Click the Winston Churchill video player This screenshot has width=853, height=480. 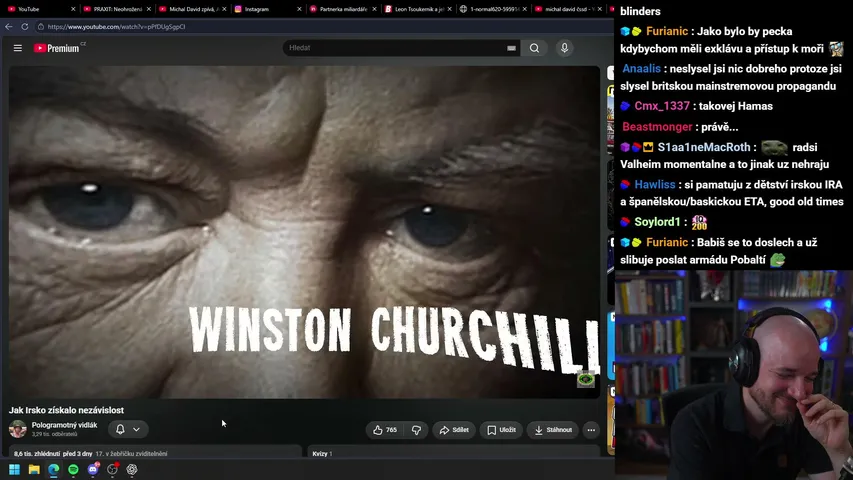pos(304,232)
